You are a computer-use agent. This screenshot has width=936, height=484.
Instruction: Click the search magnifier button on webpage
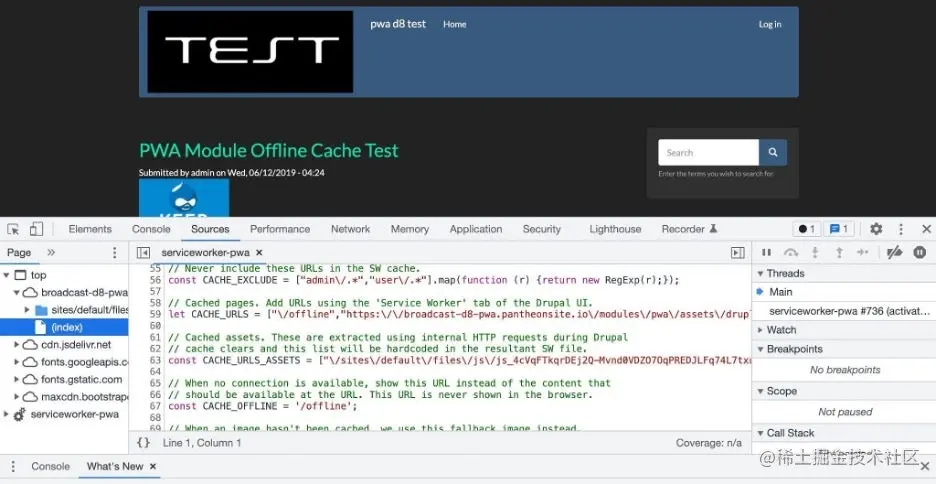point(772,153)
